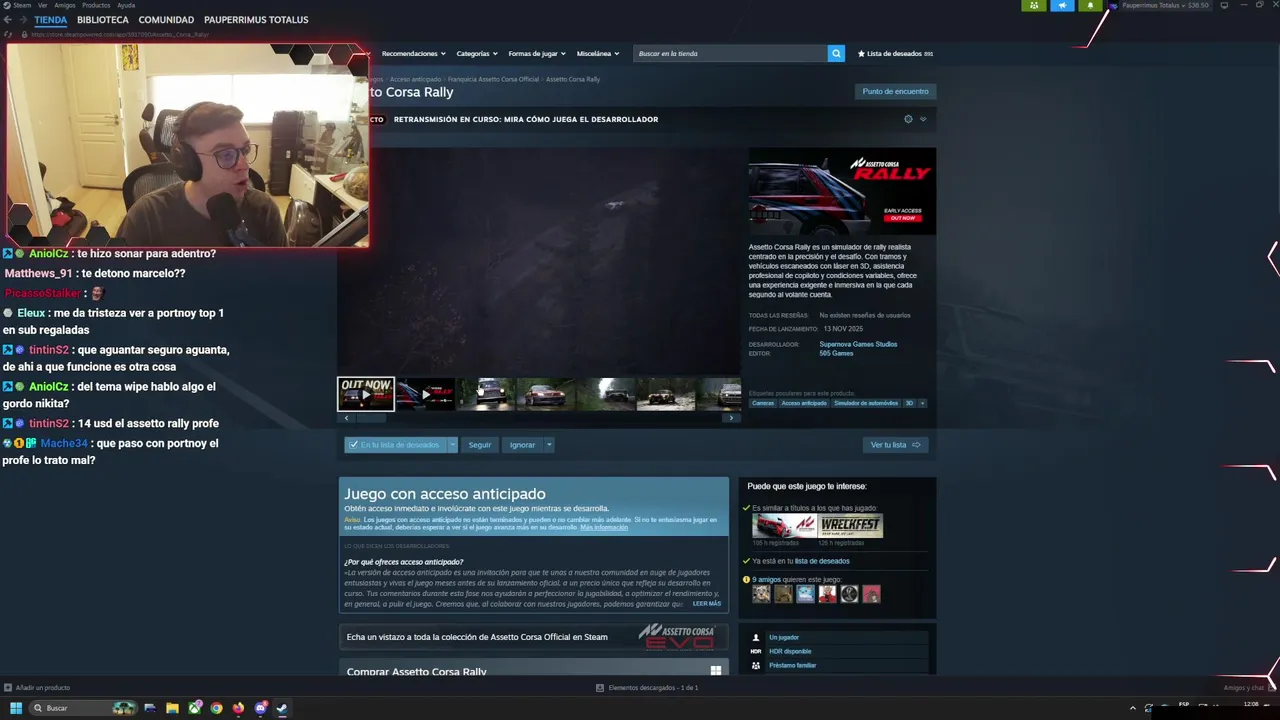Open the 'Formas de jugar' dropdown

coord(537,53)
